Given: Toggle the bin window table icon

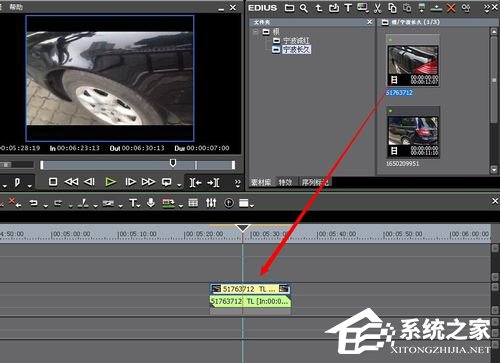Looking at the screenshot, I should (193, 203).
